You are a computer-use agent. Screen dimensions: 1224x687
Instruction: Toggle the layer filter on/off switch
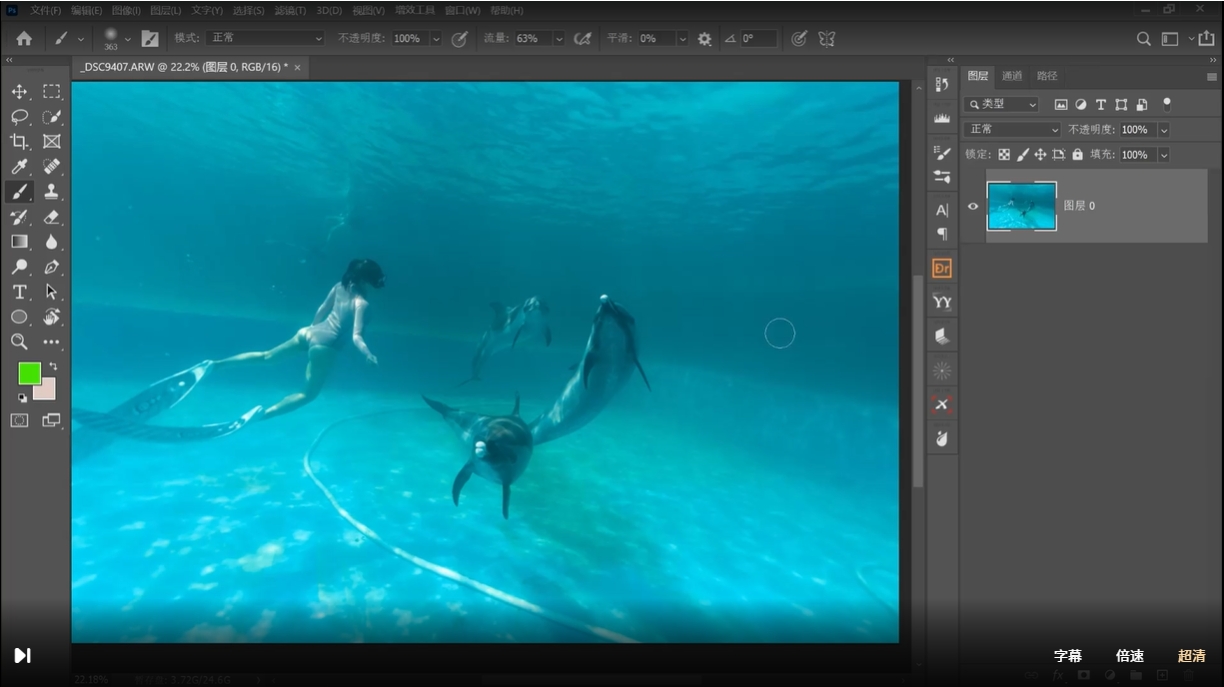coord(1166,104)
